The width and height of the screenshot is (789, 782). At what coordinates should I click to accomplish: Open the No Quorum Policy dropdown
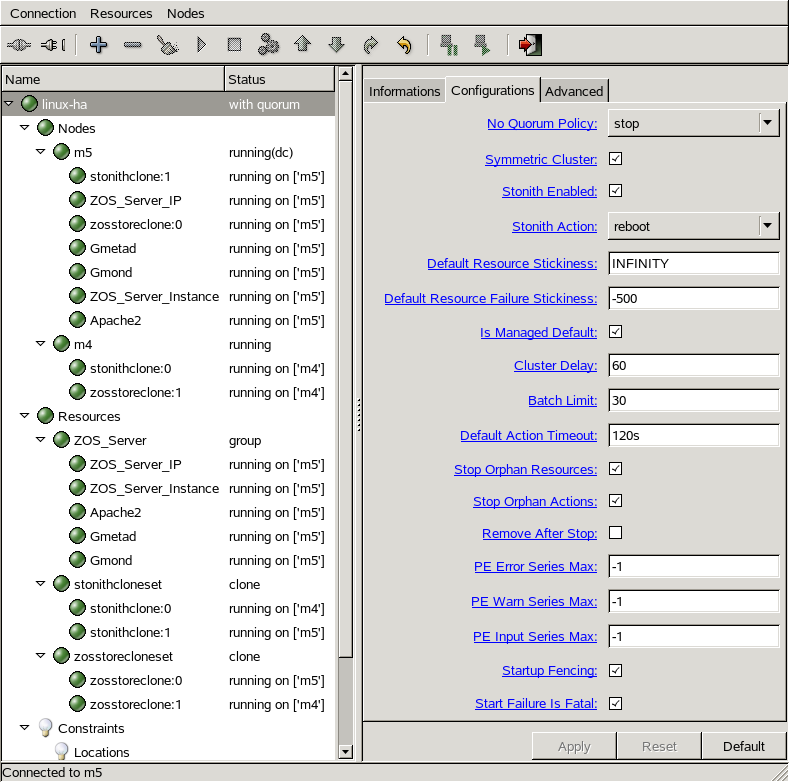(x=768, y=123)
